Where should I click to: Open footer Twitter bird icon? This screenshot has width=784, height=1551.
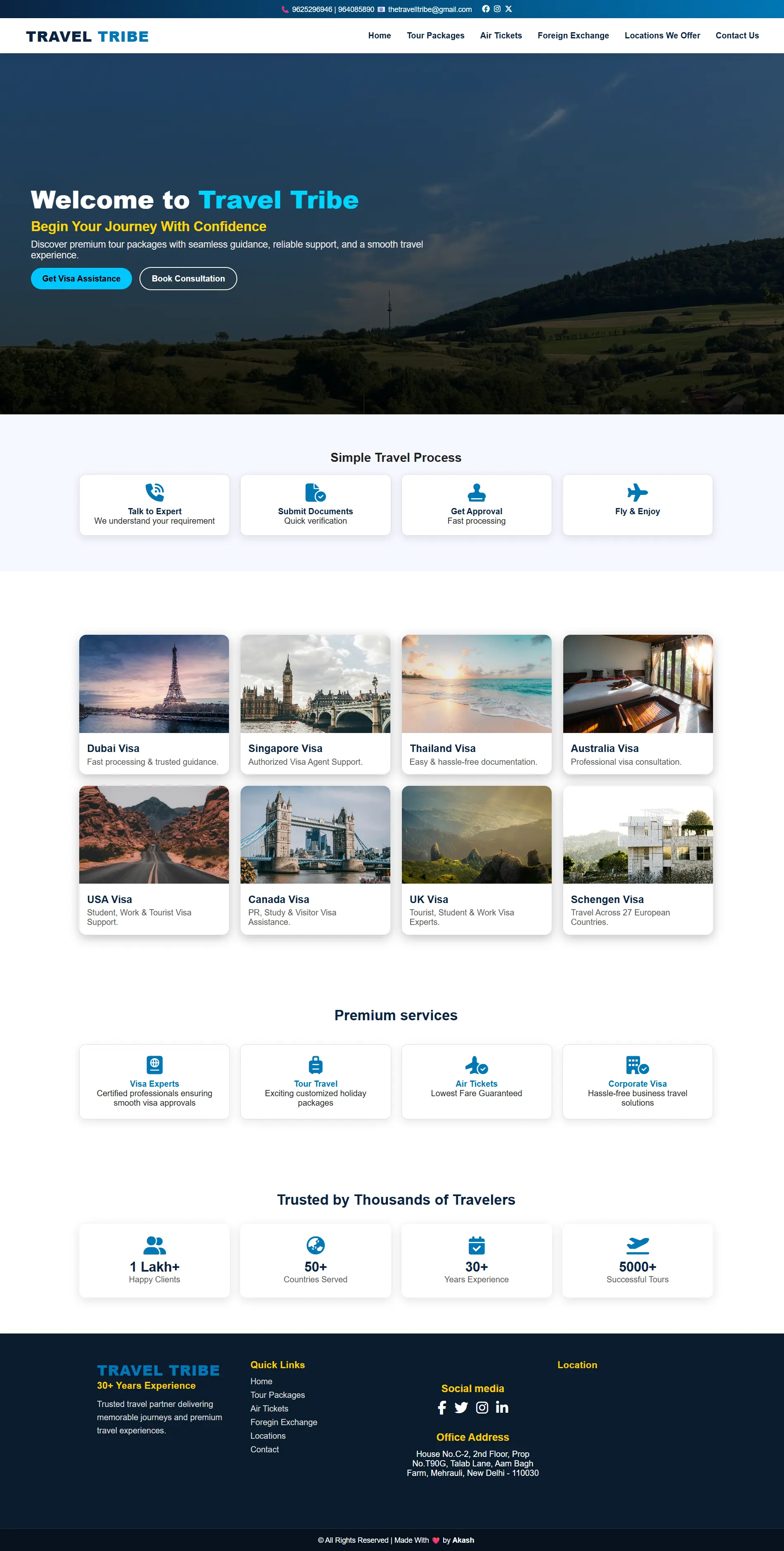(x=461, y=1407)
